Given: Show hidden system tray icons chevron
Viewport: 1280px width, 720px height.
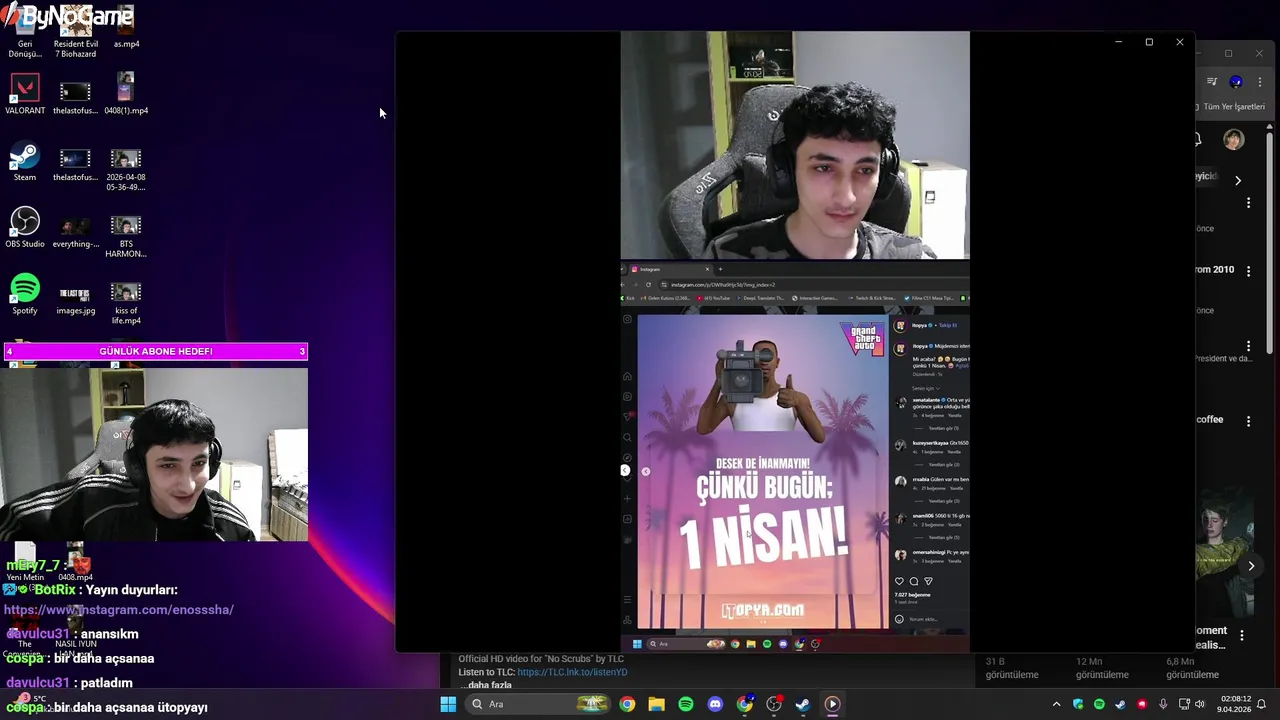Looking at the screenshot, I should pyautogui.click(x=1056, y=704).
